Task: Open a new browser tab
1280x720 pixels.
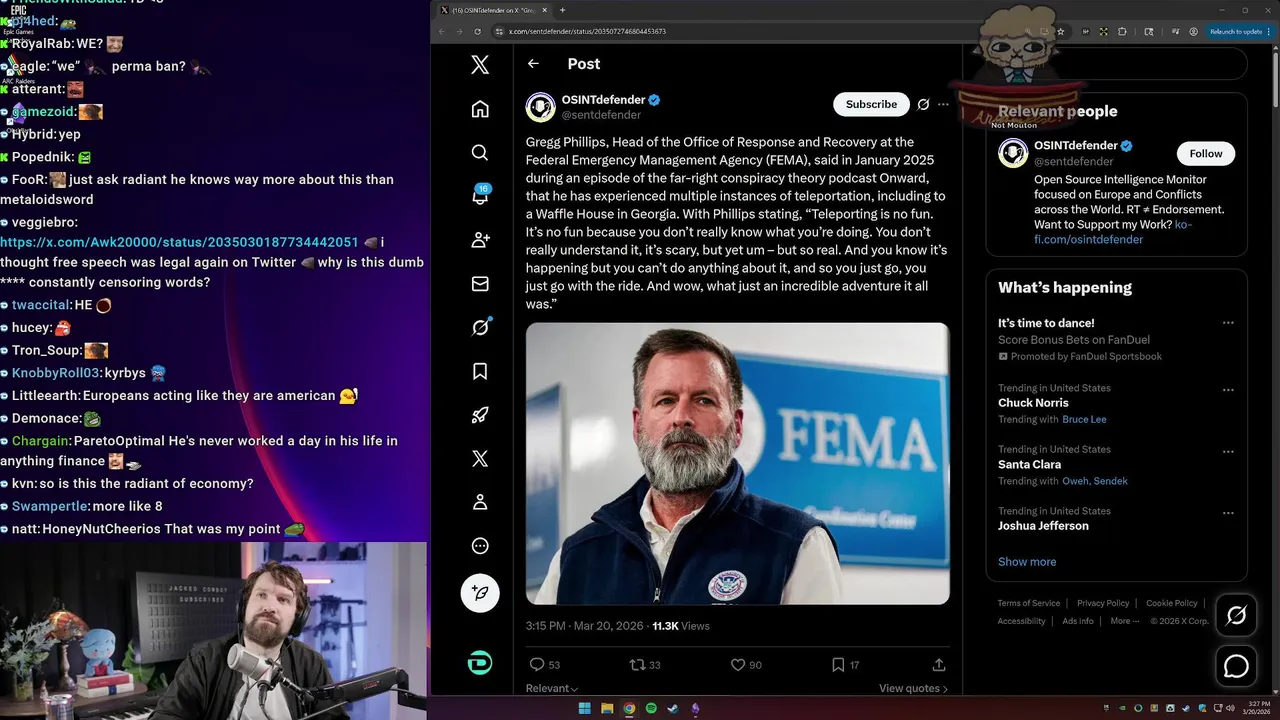Action: (562, 10)
